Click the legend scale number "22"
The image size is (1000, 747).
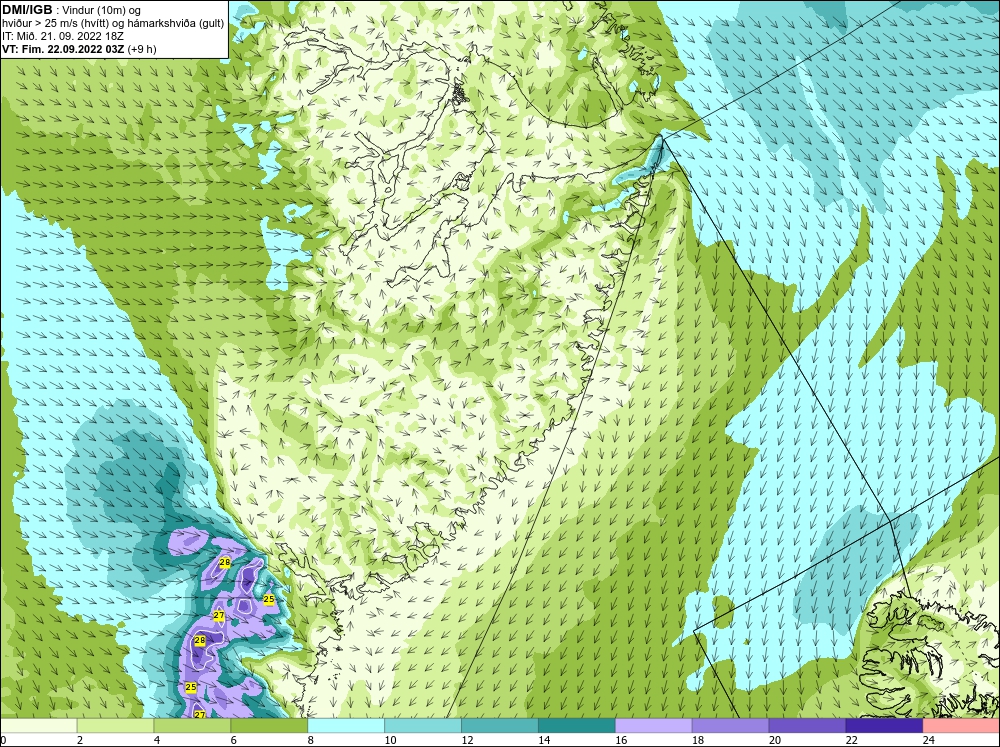[x=852, y=740]
